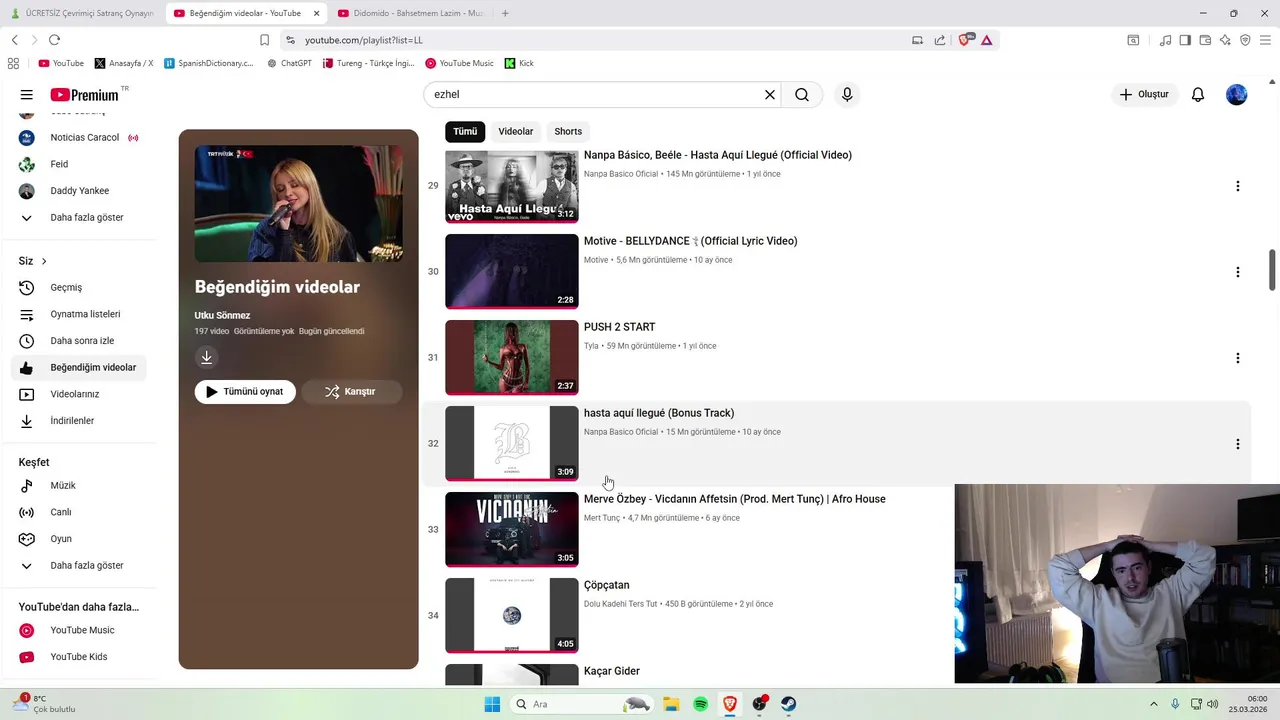This screenshot has width=1280, height=720.
Task: Open the three-dot menu for PUSH 2 START
Action: 1238,358
